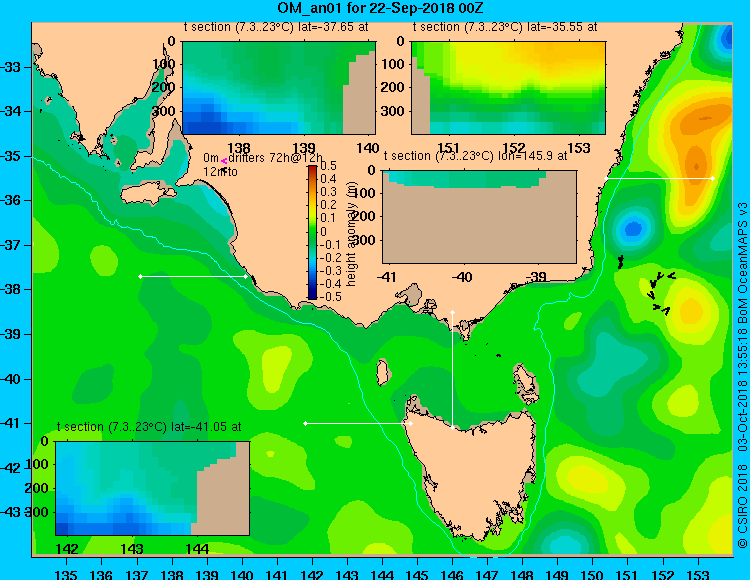750x580 pixels.
Task: Click the -38 latitude axis label
Action: [x=11, y=289]
